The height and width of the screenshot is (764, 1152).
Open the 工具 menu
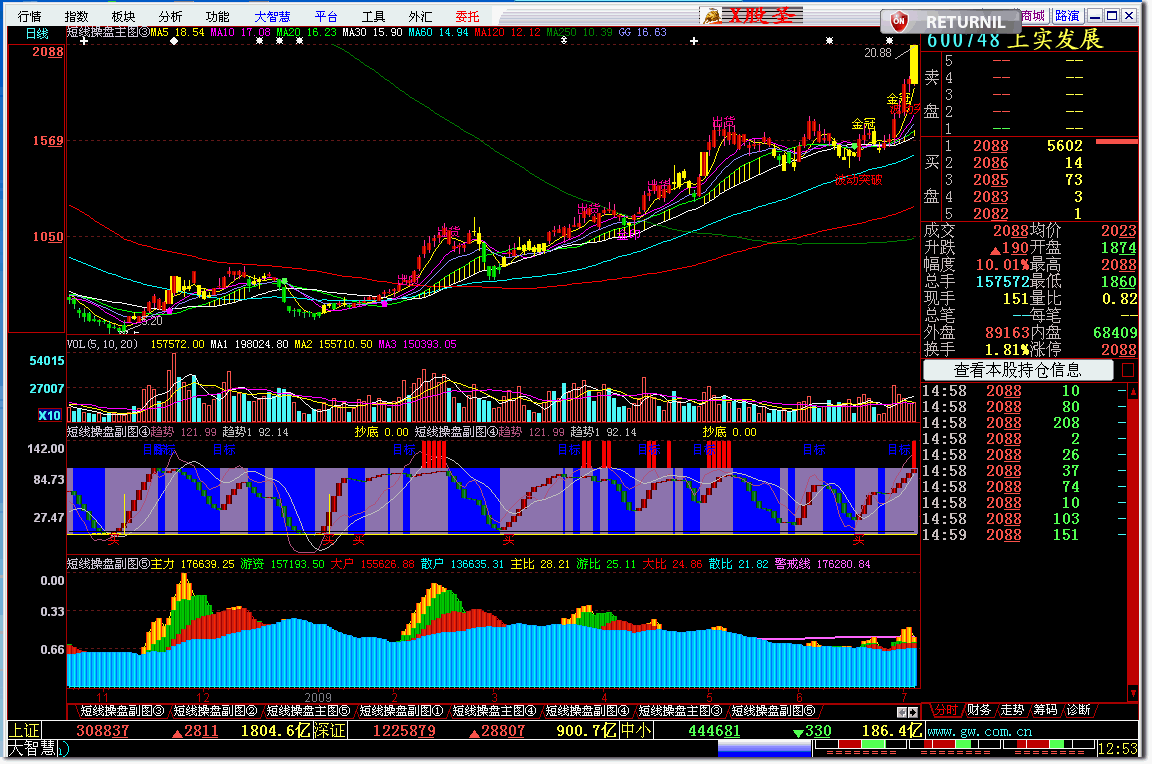click(373, 16)
